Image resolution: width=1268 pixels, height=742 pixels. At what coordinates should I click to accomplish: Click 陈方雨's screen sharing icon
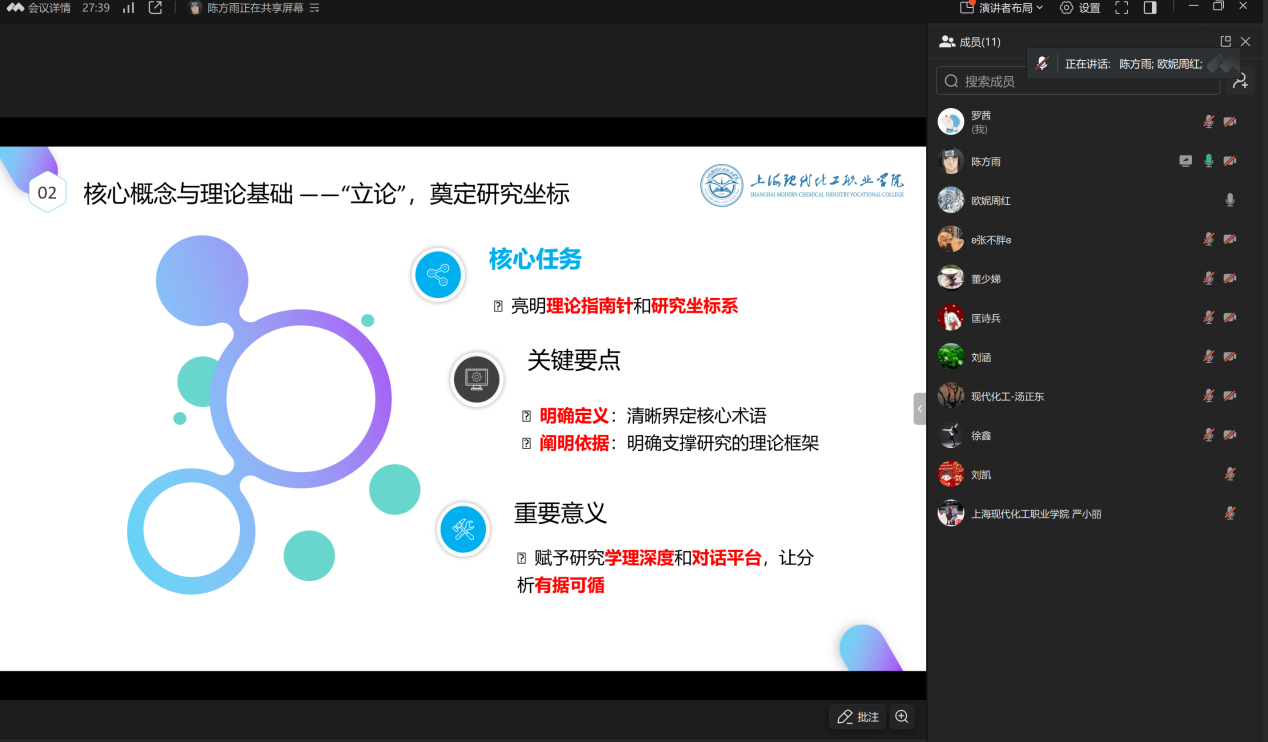pos(1186,161)
